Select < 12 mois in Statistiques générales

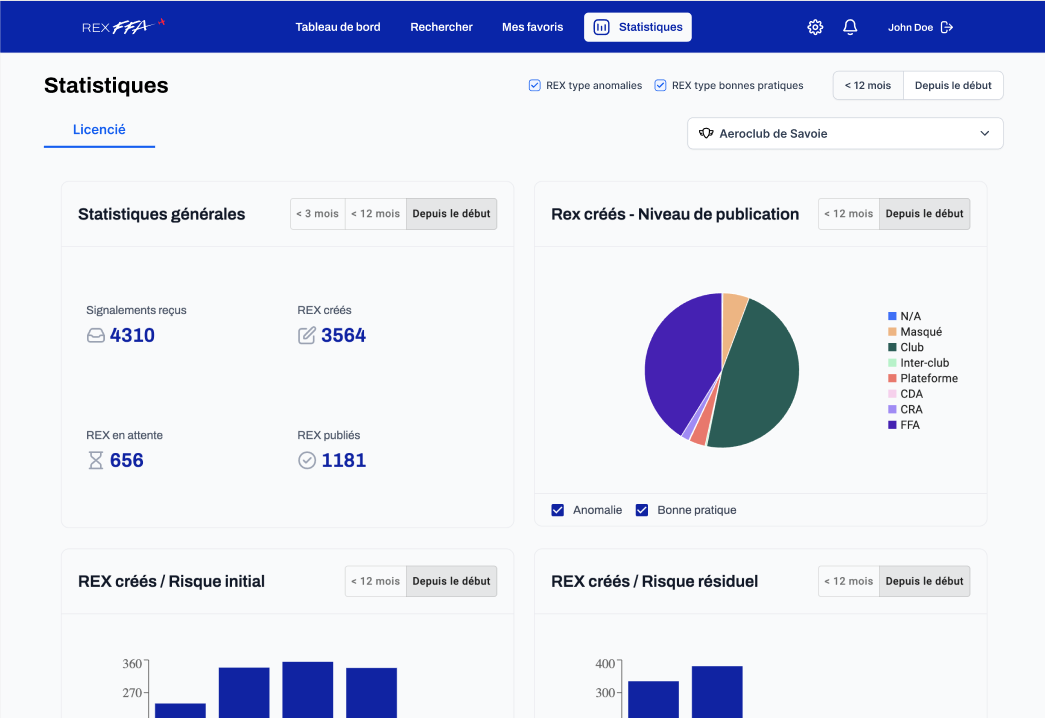click(x=376, y=214)
